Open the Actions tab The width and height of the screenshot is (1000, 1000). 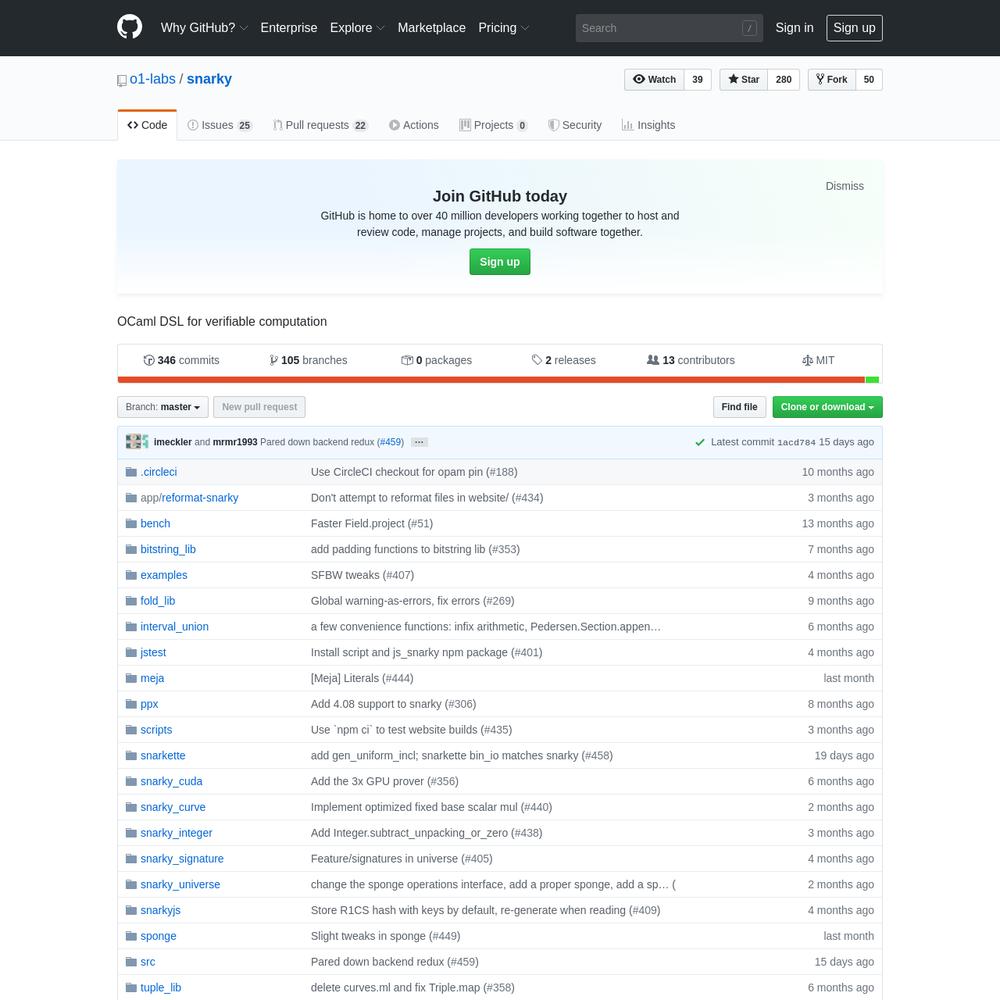(x=414, y=125)
